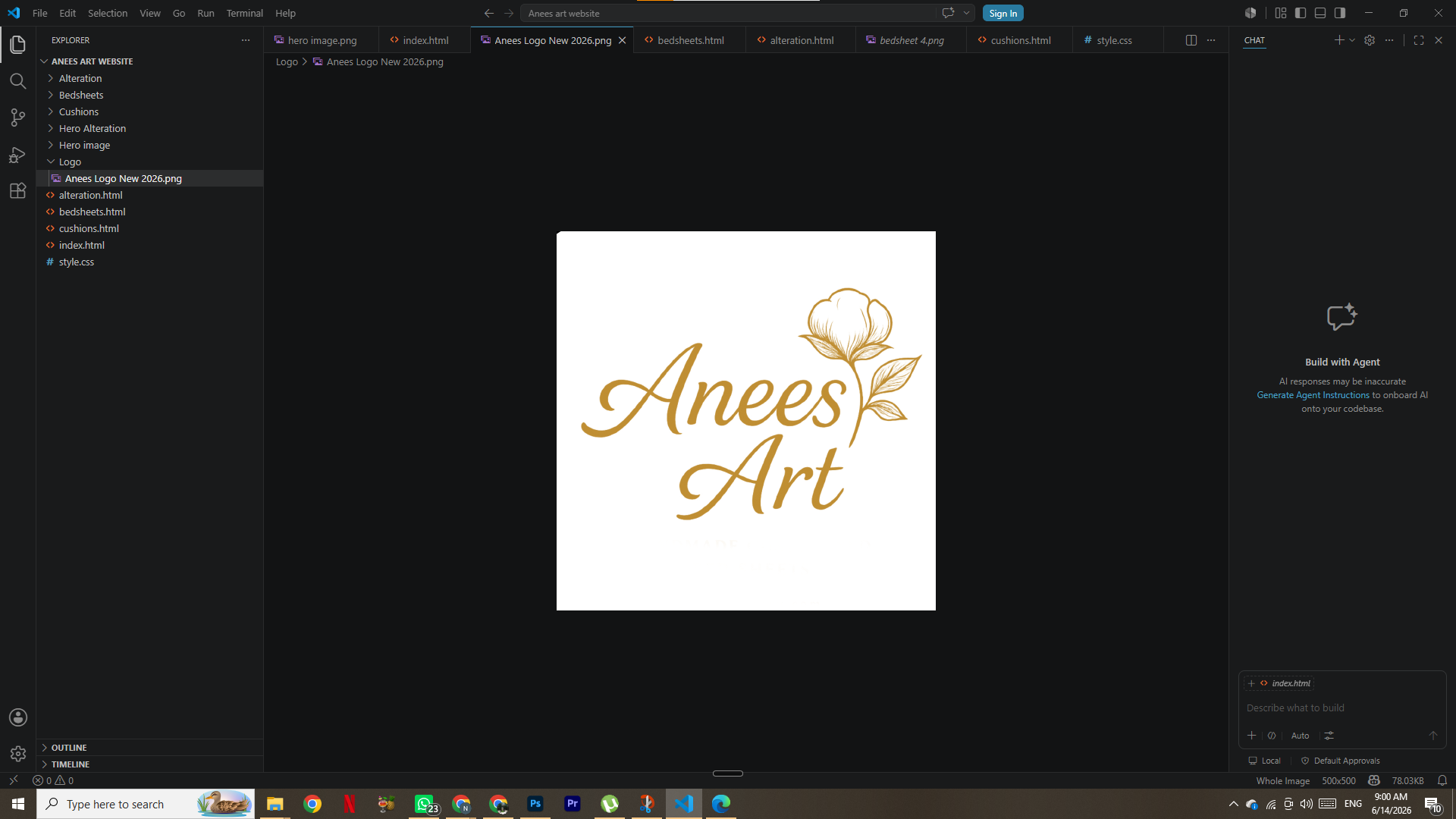Open errors and warnings count in status bar
1456x819 pixels.
click(x=53, y=780)
